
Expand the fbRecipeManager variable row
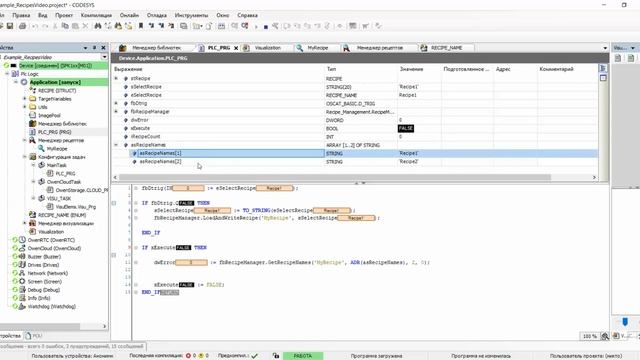coord(116,111)
